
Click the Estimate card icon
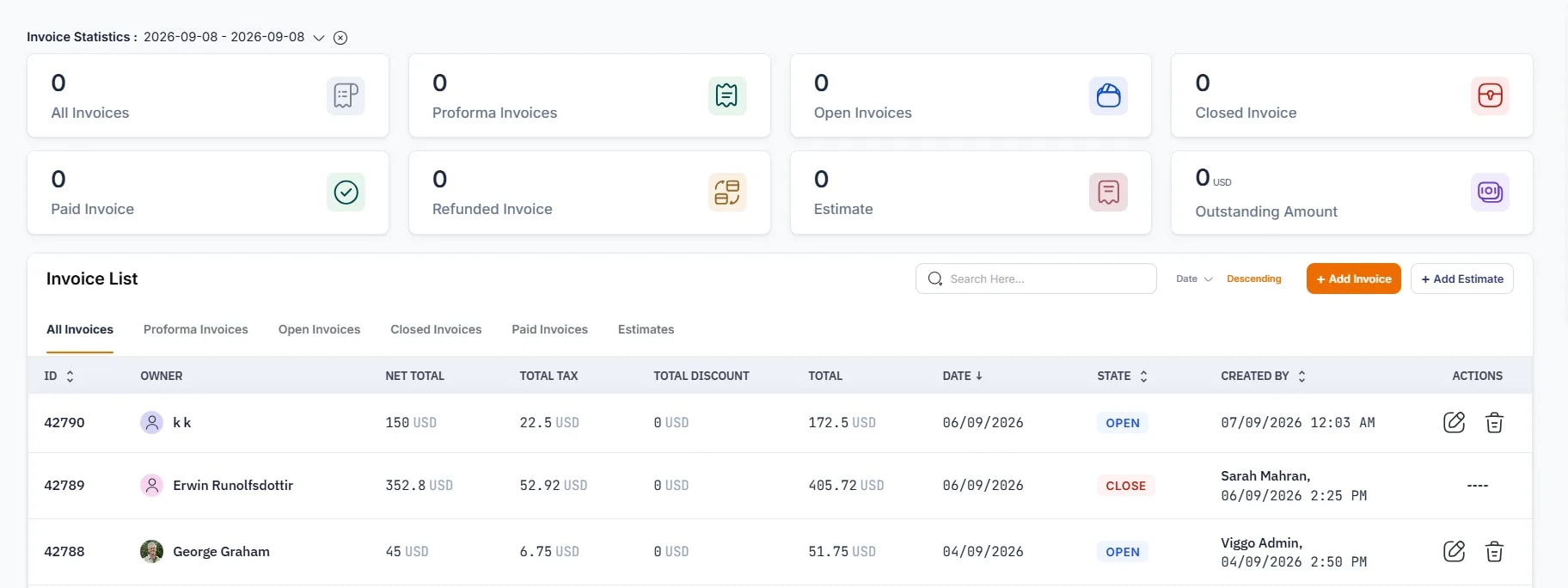[x=1109, y=192]
